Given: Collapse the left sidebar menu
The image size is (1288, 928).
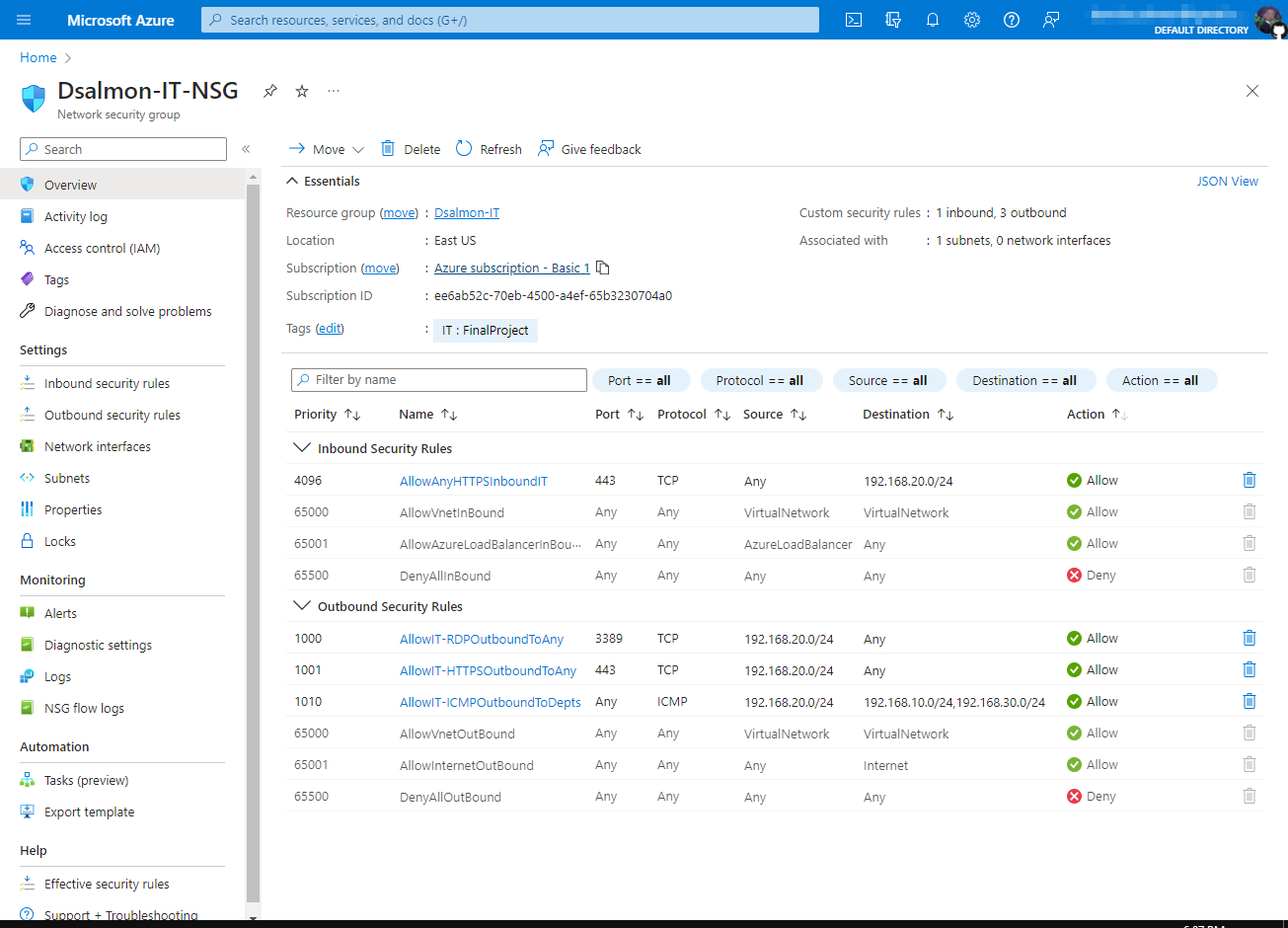Looking at the screenshot, I should tap(246, 149).
